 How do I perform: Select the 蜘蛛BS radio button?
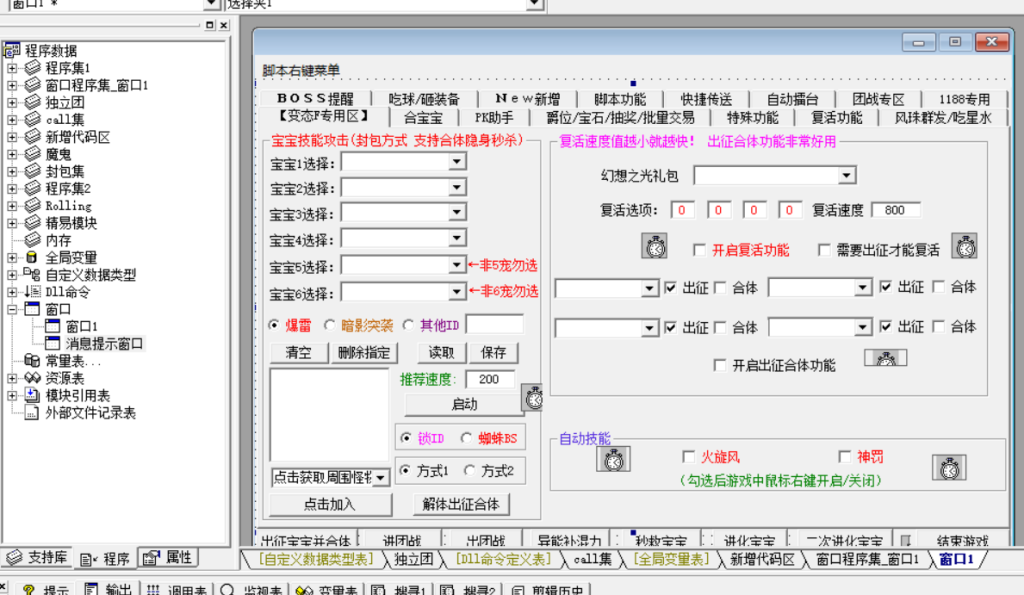(x=466, y=438)
